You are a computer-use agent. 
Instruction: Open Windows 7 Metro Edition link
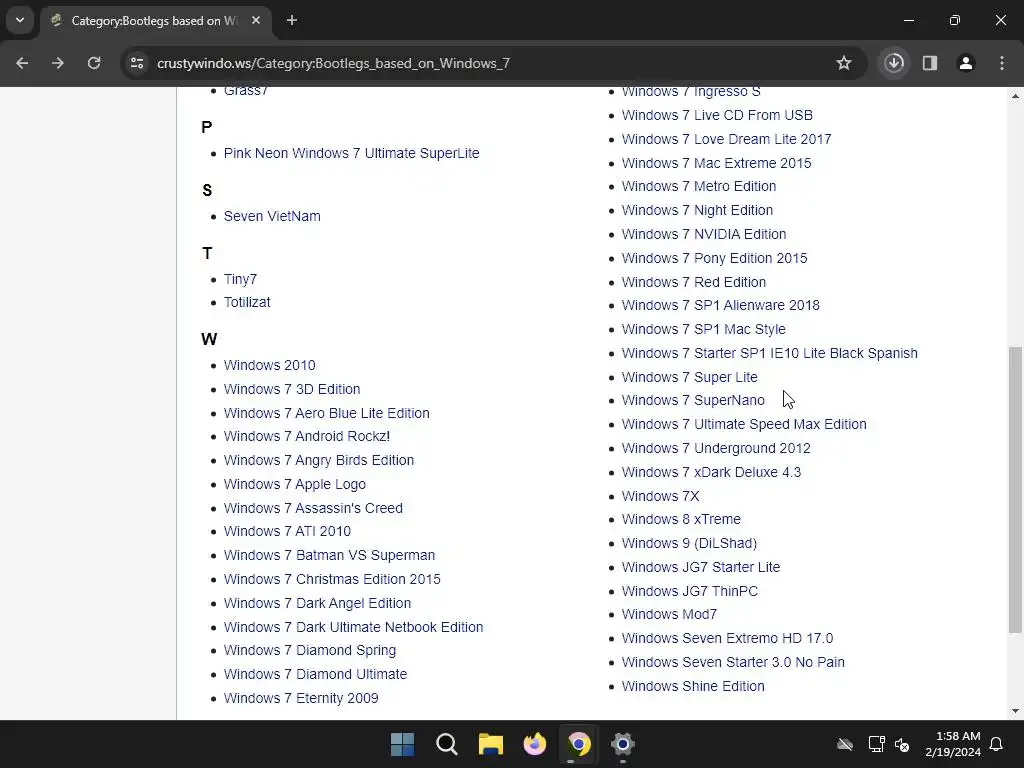[699, 186]
